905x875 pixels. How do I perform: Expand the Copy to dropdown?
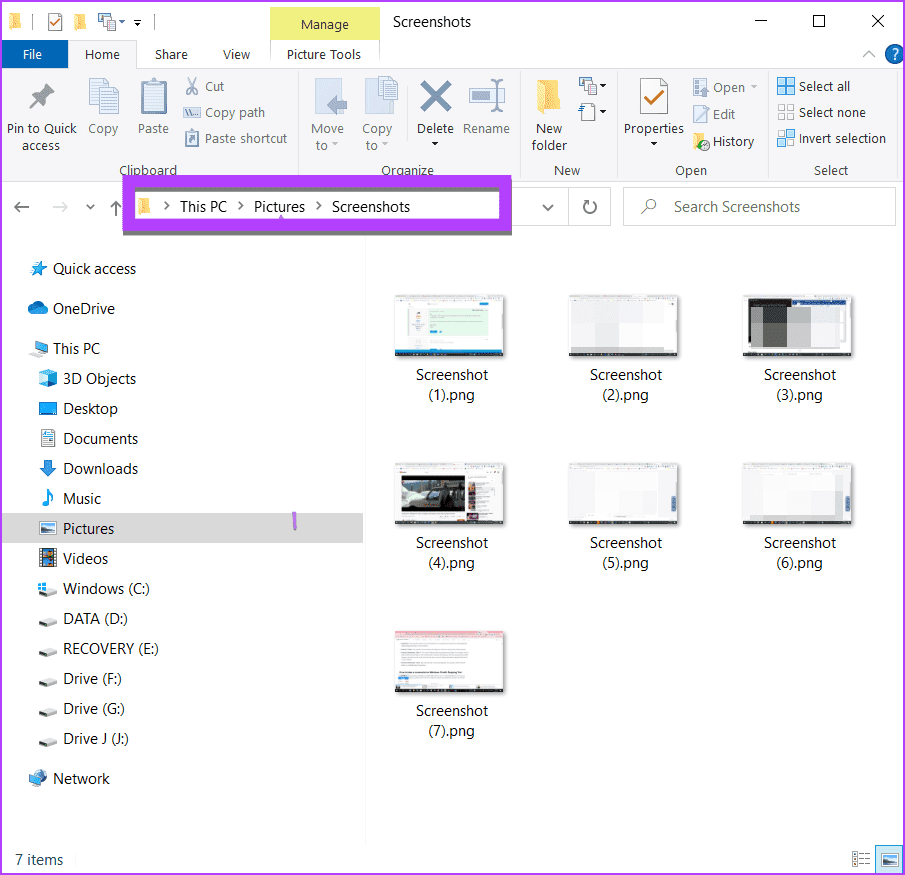(377, 146)
